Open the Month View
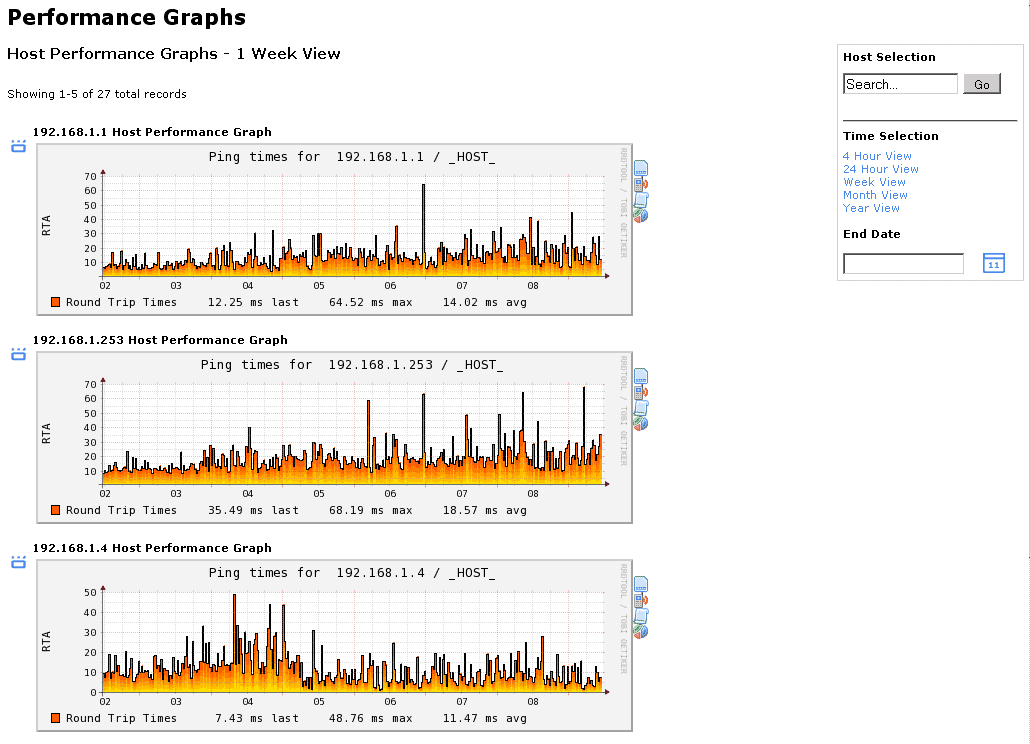The height and width of the screenshot is (744, 1030). tap(875, 195)
